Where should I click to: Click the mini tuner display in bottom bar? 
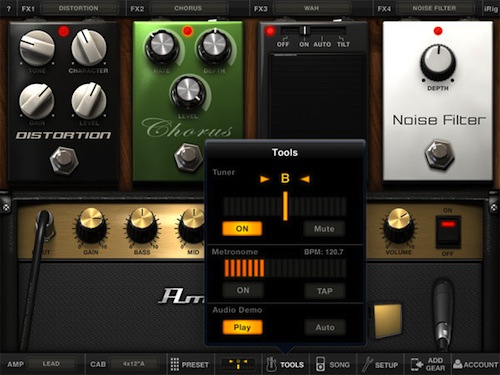pos(238,364)
